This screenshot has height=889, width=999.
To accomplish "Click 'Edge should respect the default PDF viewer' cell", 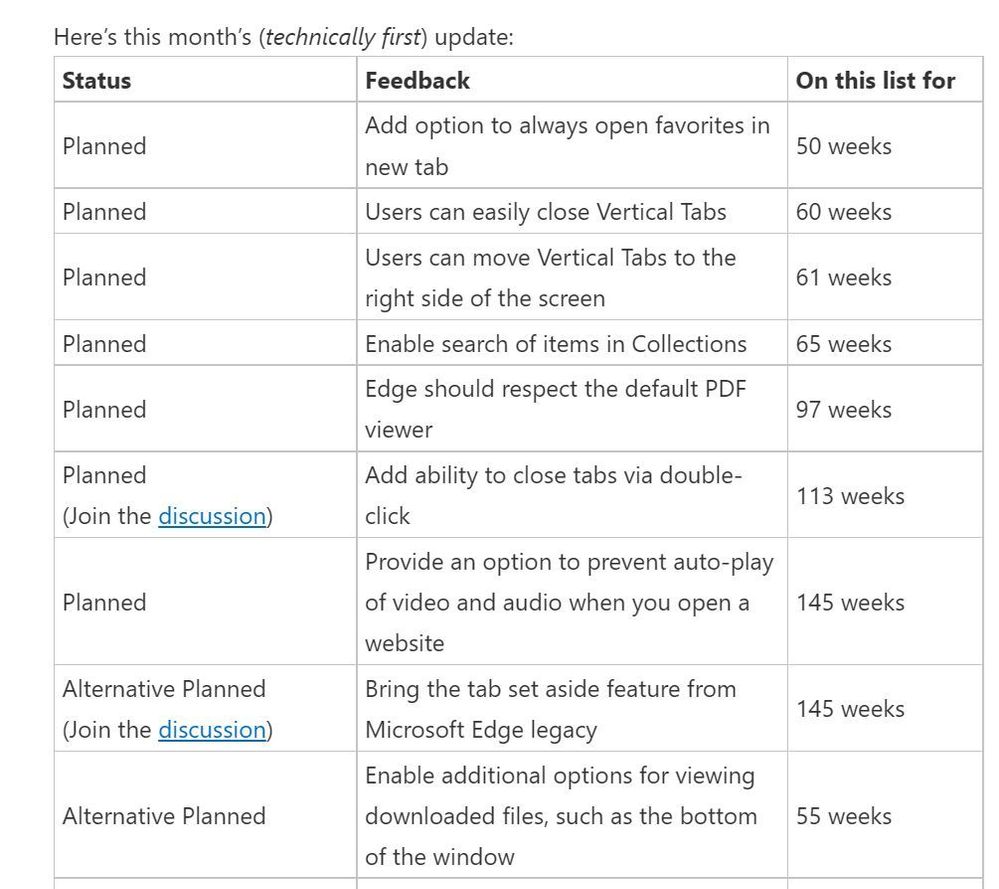I will coord(555,409).
